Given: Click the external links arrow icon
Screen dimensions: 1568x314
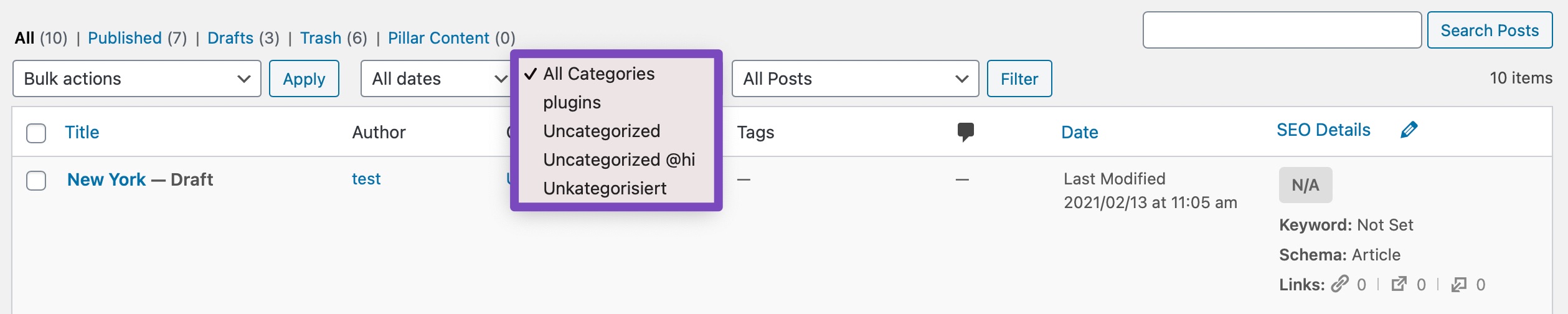Looking at the screenshot, I should coord(1399,284).
